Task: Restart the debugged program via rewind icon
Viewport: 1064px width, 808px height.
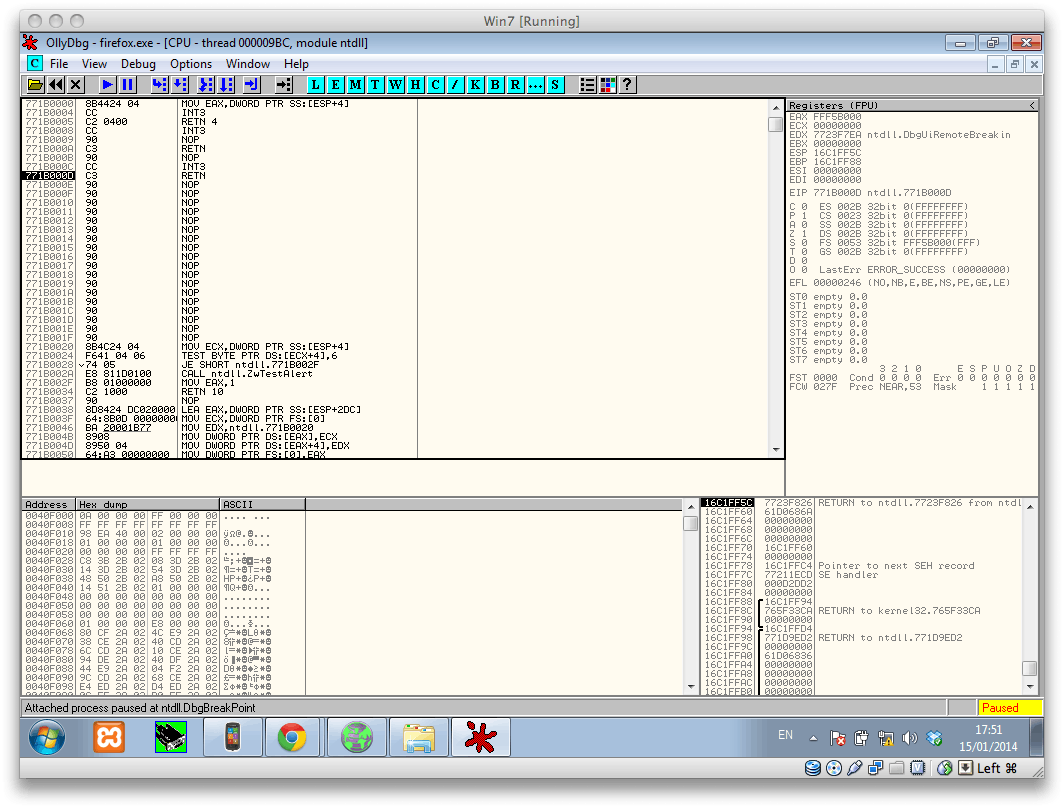Action: pyautogui.click(x=56, y=85)
